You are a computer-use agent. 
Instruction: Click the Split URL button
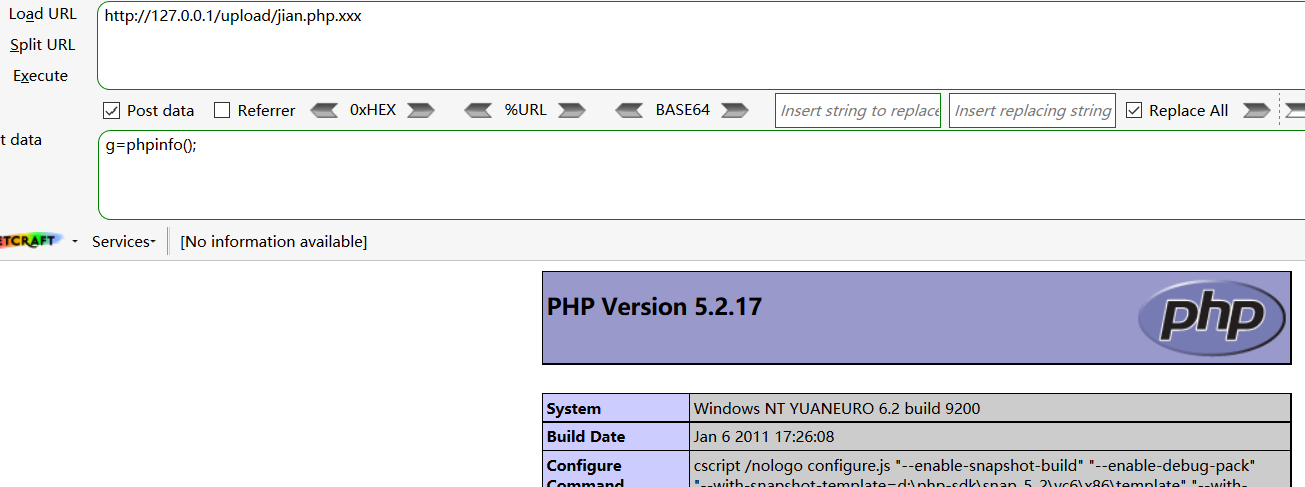[x=43, y=45]
